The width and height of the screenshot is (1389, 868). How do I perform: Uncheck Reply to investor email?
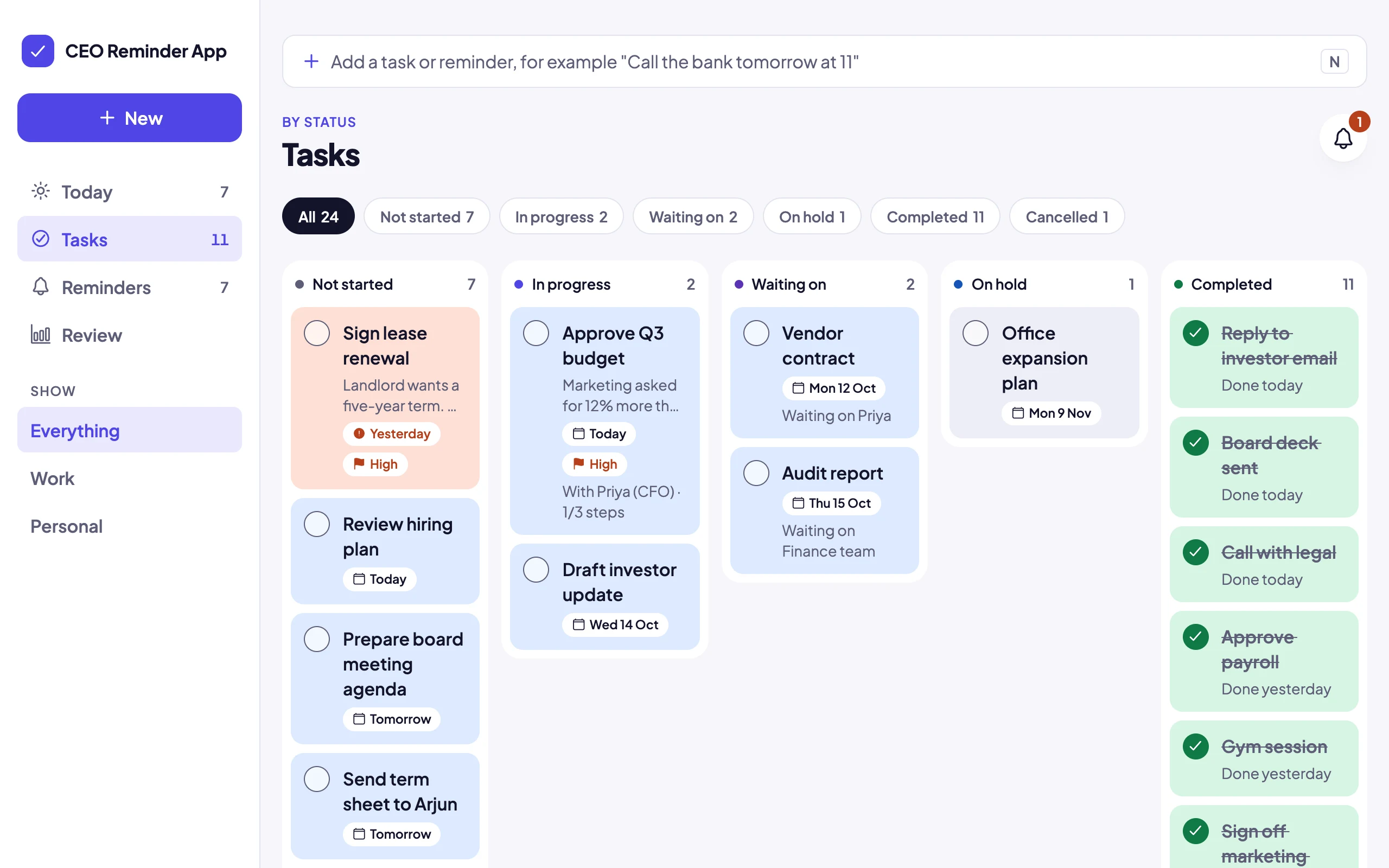[x=1196, y=333]
